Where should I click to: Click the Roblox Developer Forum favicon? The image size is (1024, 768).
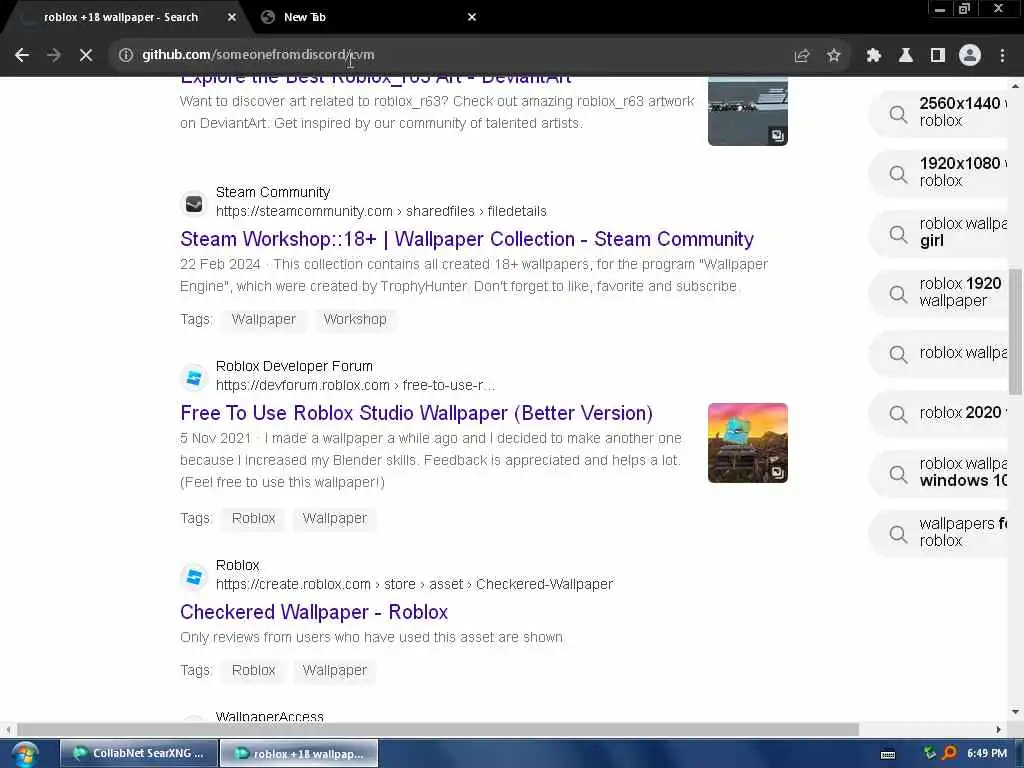click(194, 377)
